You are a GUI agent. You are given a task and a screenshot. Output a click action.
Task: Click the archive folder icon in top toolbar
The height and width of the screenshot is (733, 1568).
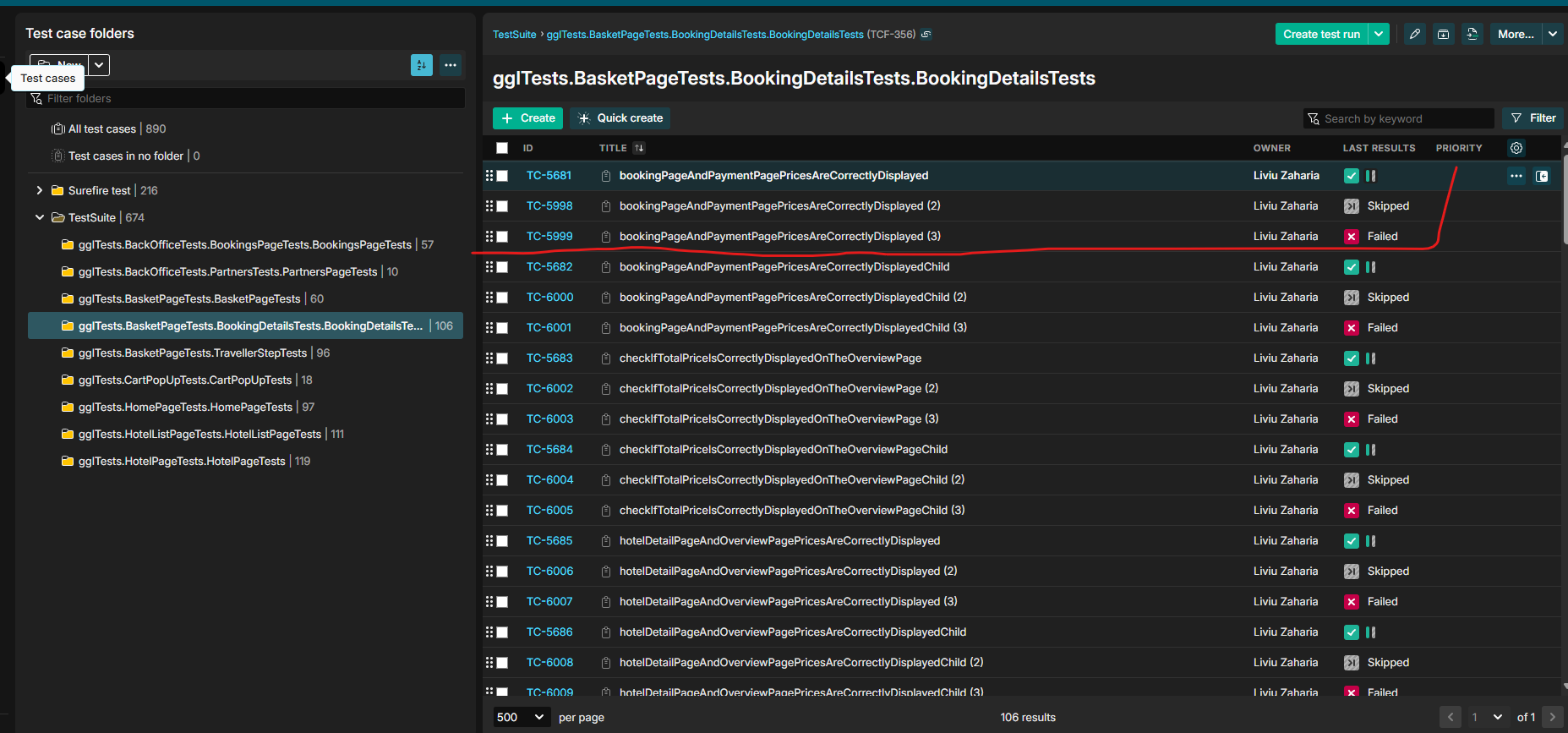point(1444,34)
